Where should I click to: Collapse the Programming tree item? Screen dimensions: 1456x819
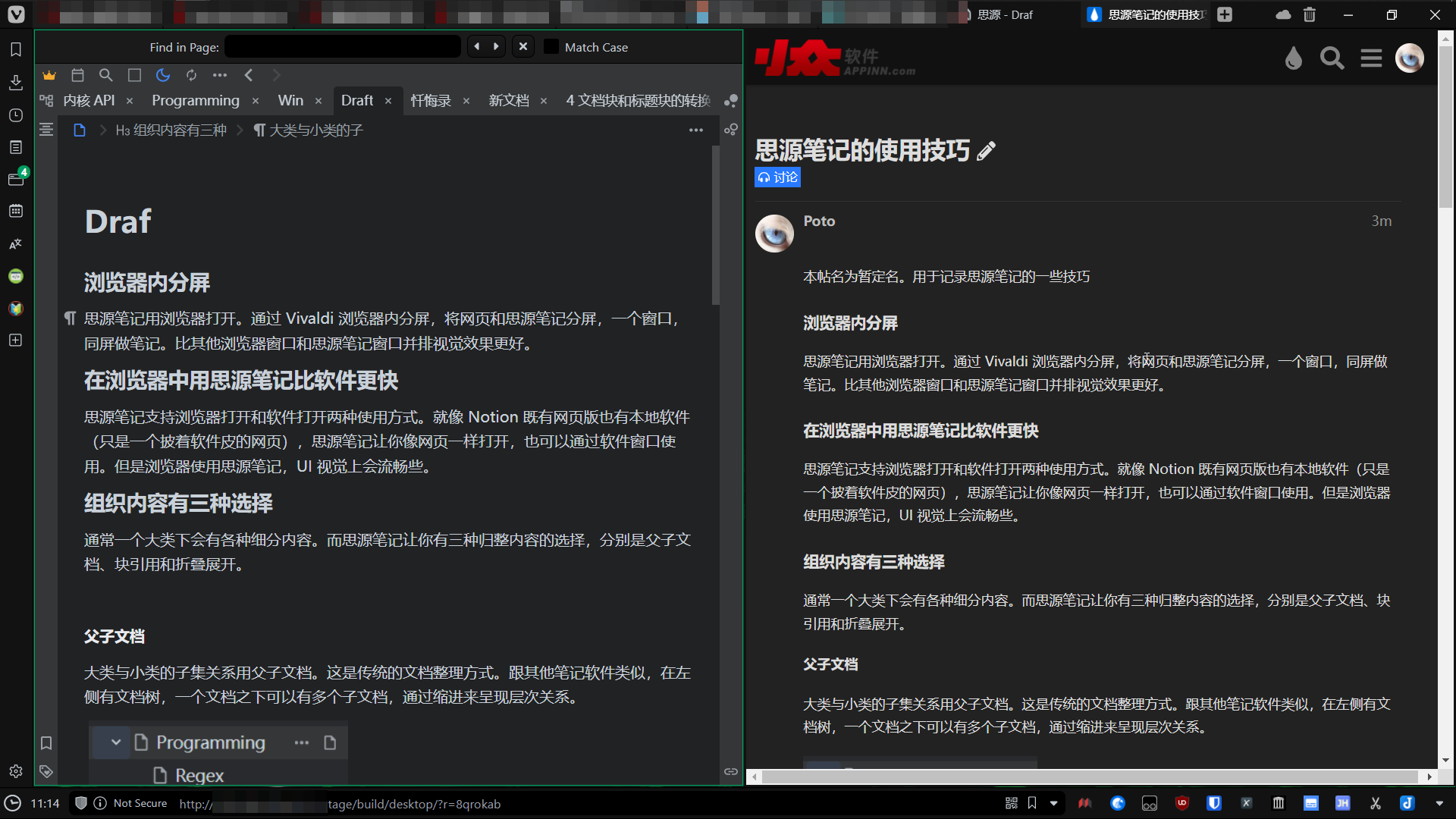[116, 742]
